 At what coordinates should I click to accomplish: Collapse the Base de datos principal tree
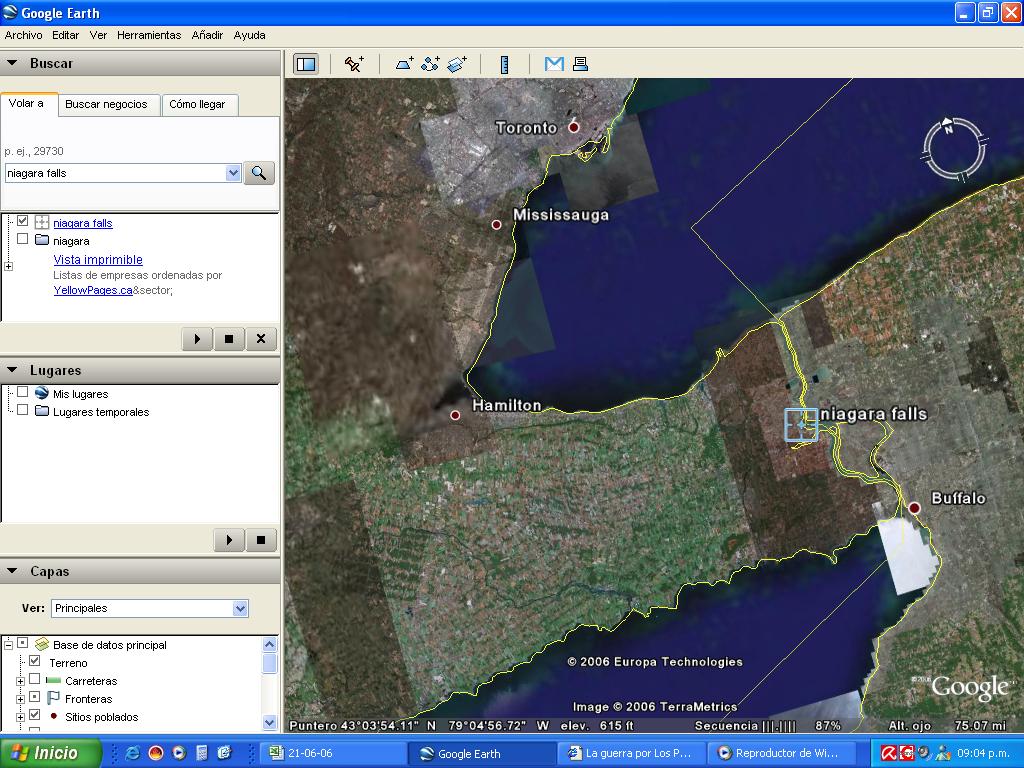8,645
